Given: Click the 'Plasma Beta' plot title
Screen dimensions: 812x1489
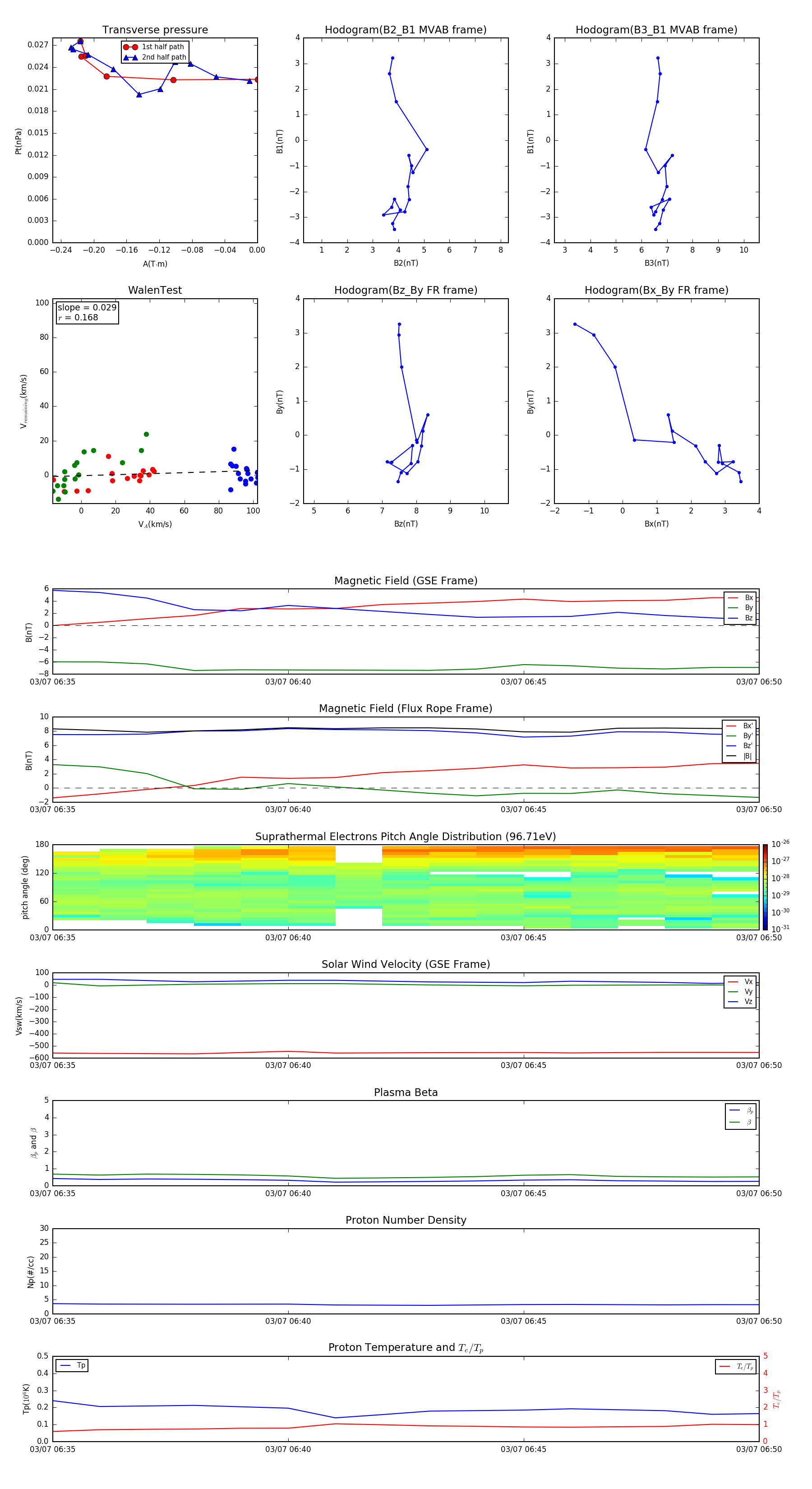Looking at the screenshot, I should 406,1093.
